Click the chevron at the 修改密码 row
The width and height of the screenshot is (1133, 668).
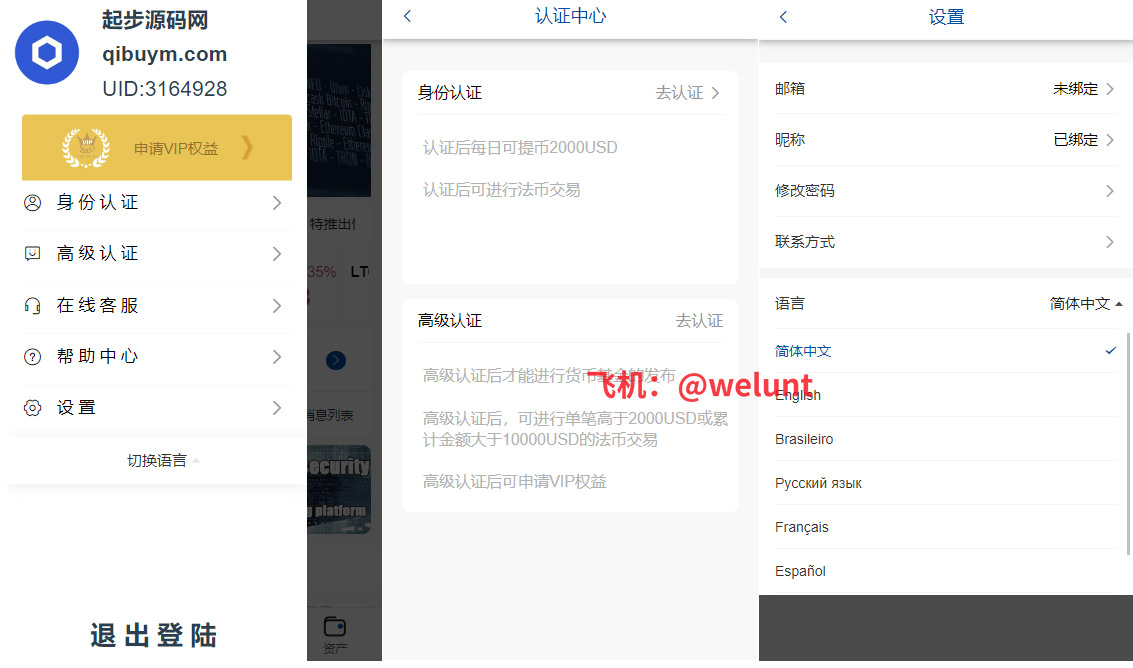[1110, 191]
